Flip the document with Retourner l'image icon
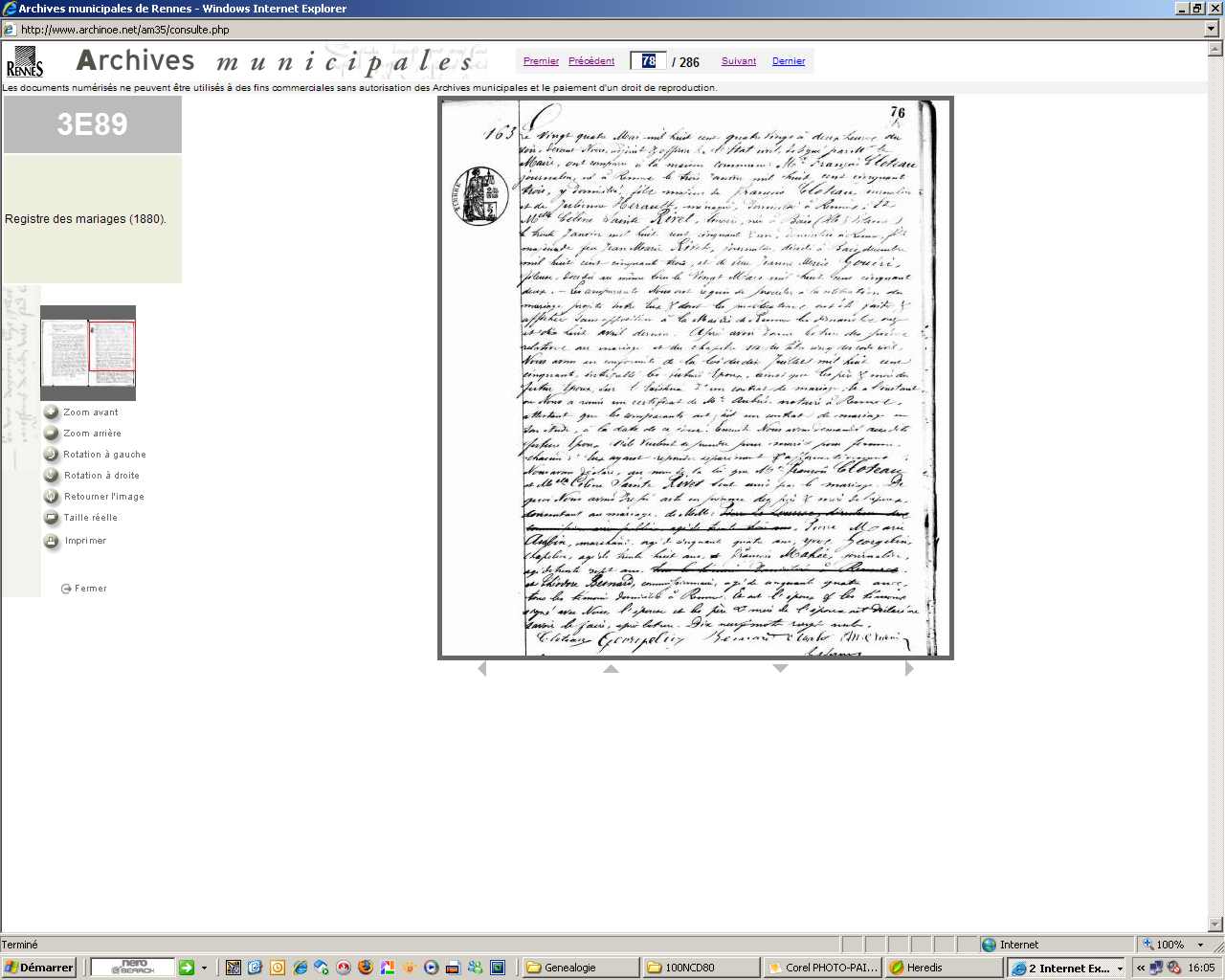Image resolution: width=1225 pixels, height=980 pixels. pos(52,497)
